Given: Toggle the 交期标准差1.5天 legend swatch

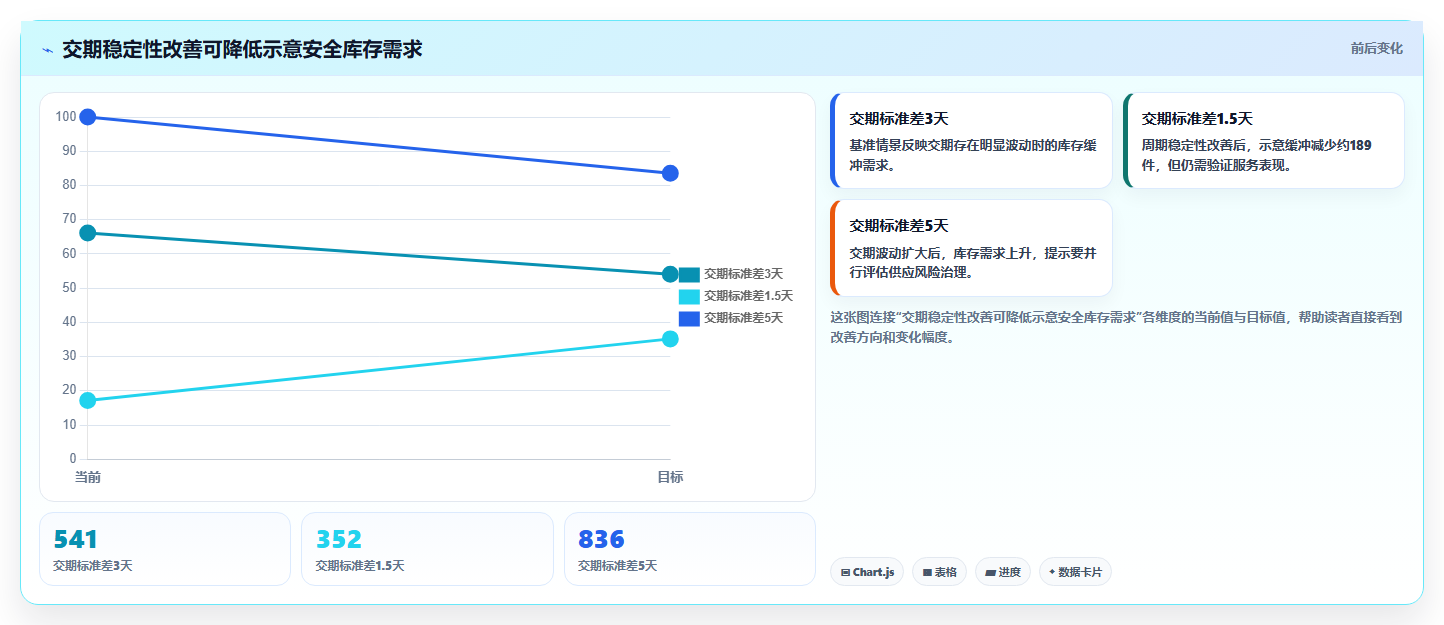Looking at the screenshot, I should [689, 296].
